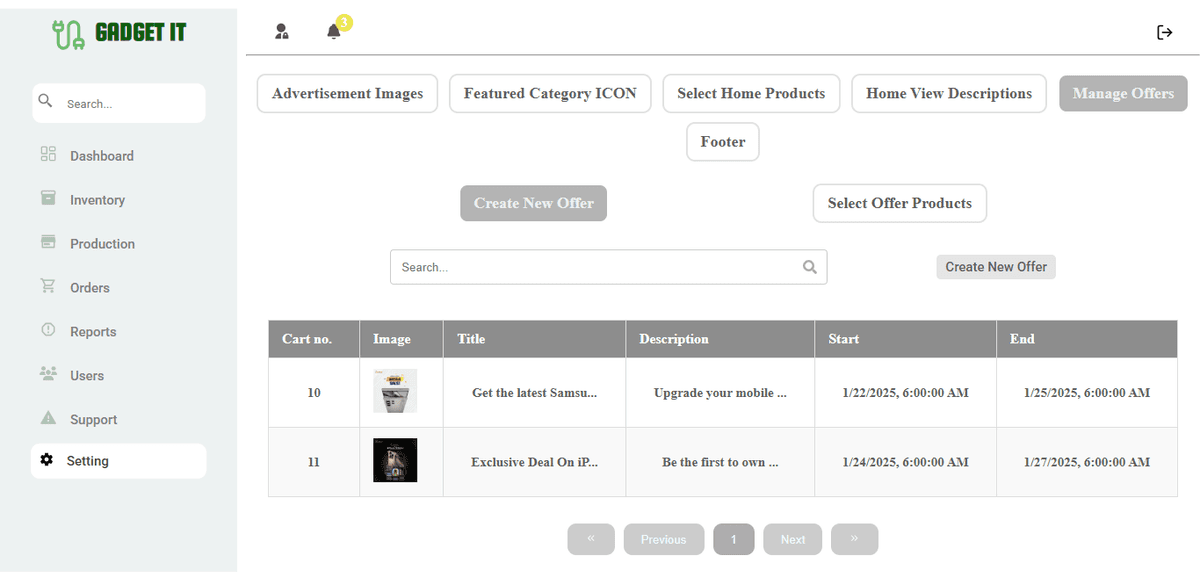Viewport: 1200px width, 577px height.
Task: Select the Home View Descriptions tab
Action: (948, 93)
